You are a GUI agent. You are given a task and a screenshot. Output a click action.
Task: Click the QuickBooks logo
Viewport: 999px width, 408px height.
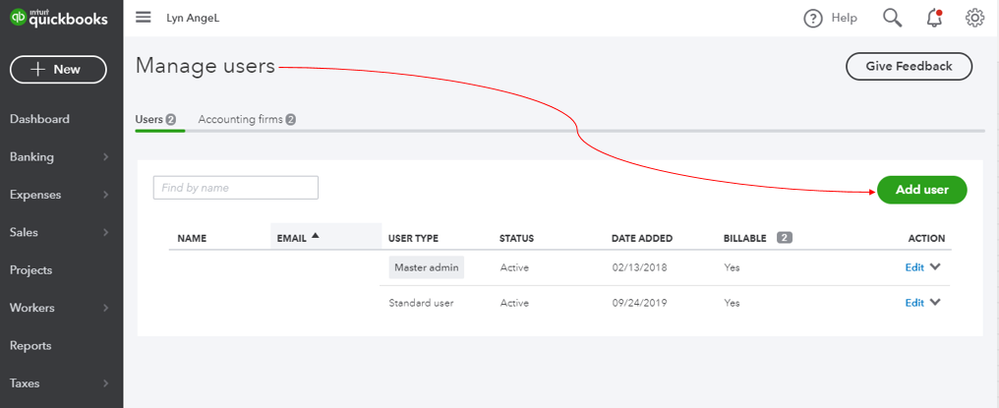[x=59, y=18]
